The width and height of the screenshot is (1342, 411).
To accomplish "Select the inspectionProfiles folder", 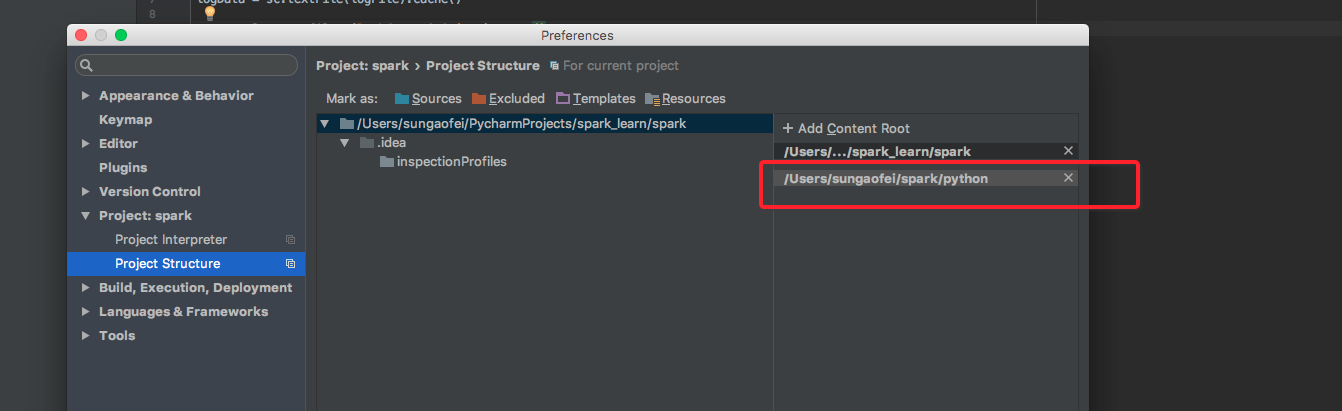I will [451, 162].
